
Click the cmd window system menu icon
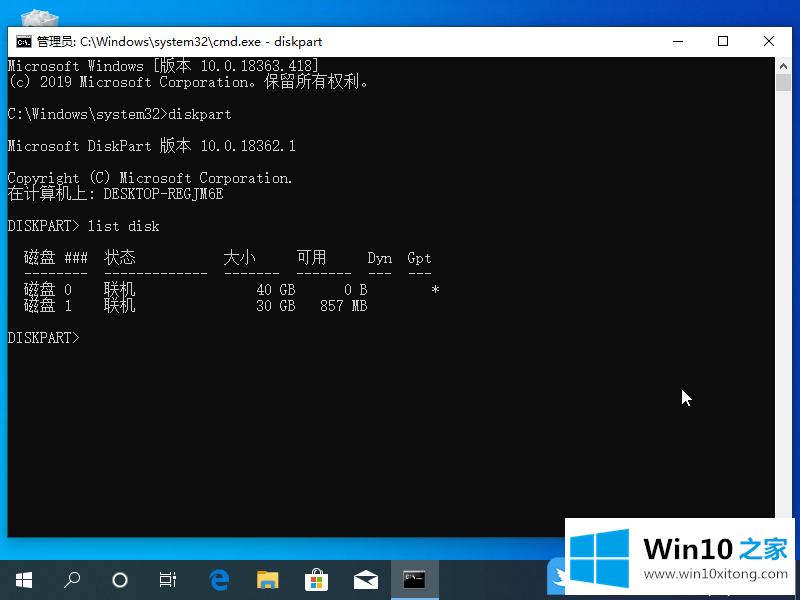[x=23, y=42]
